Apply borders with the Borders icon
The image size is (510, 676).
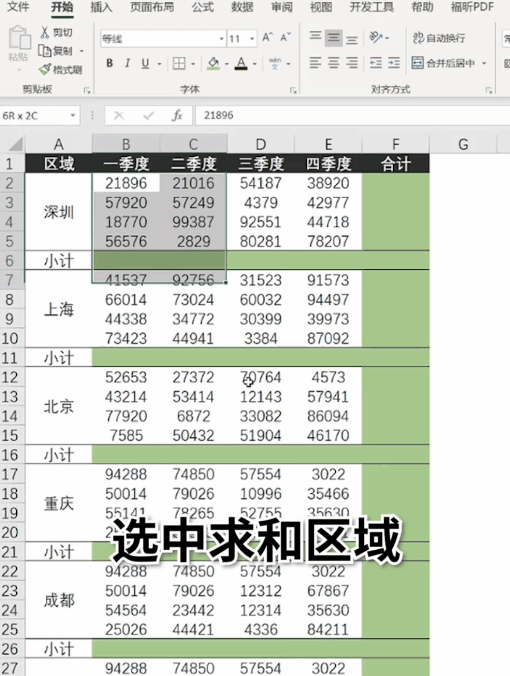179,64
